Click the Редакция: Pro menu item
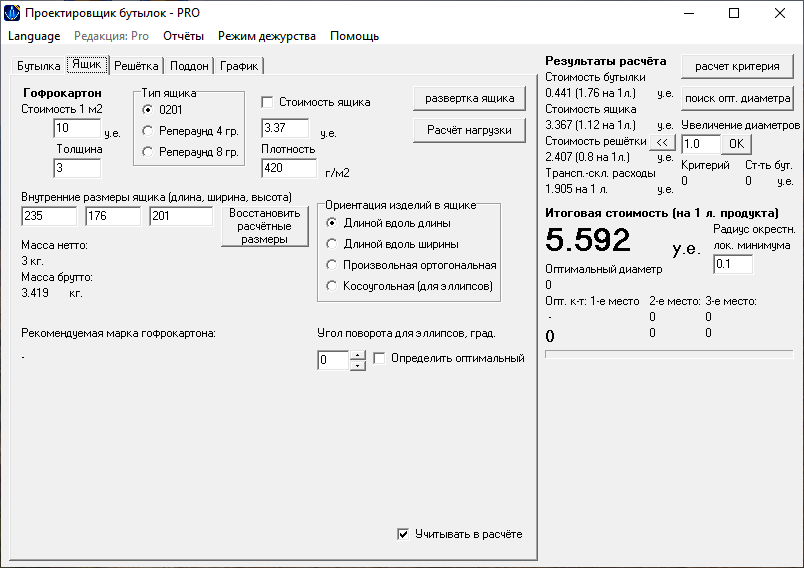This screenshot has height=568, width=804. 111,36
